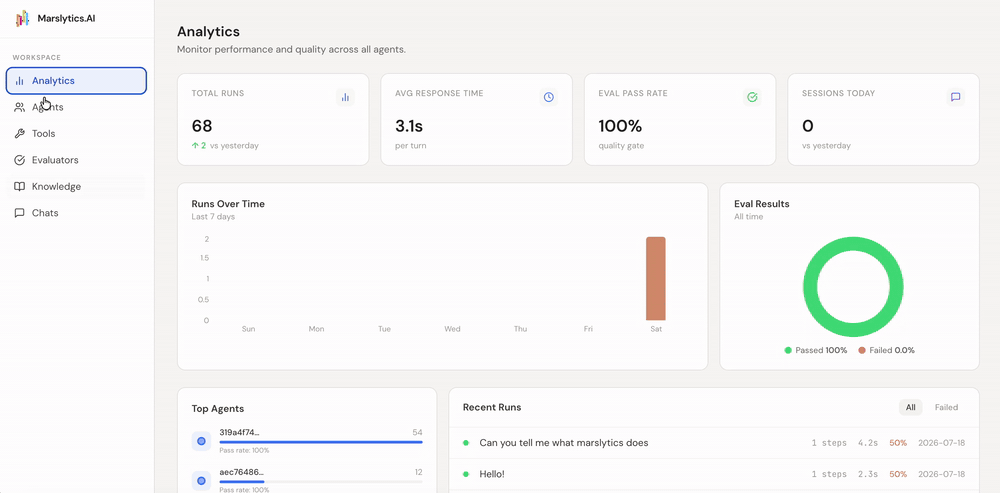
Task: Click the Chats speech bubble sidebar icon
Action: (20, 213)
